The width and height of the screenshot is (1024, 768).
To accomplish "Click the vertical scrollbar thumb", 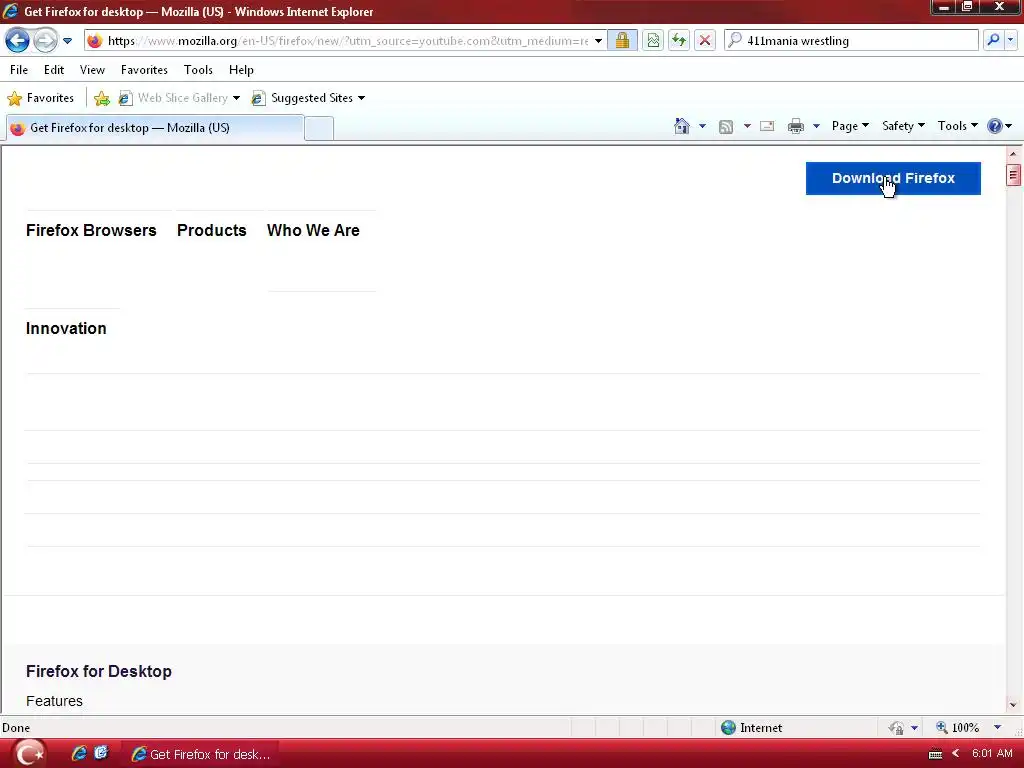I will (x=1013, y=174).
